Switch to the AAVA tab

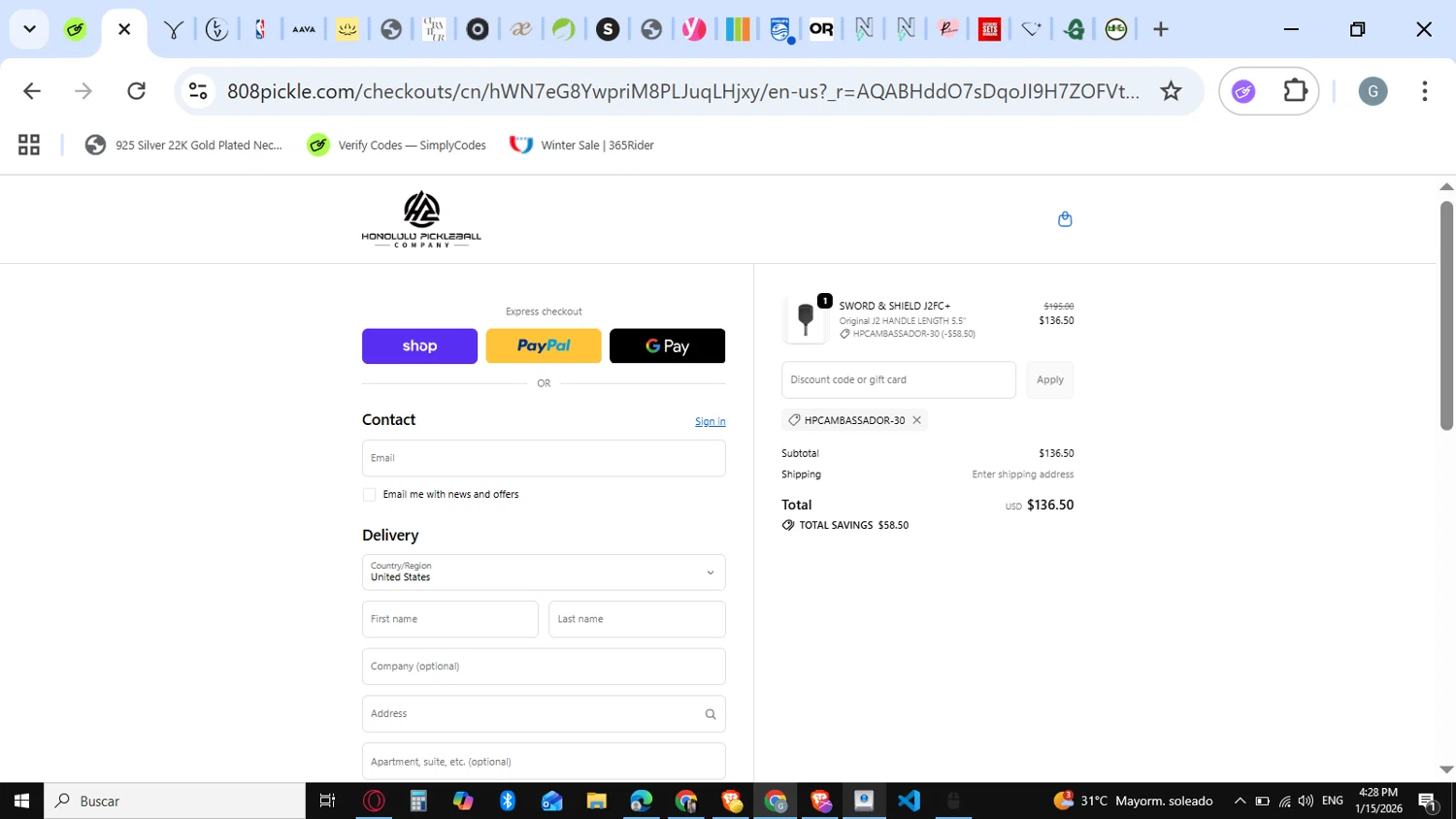point(304,29)
